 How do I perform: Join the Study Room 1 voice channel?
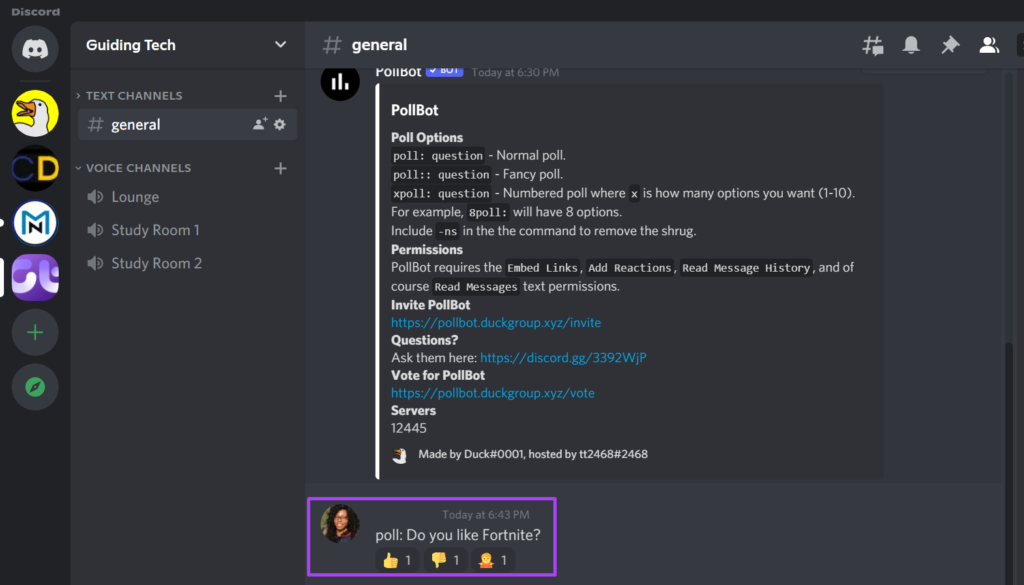click(x=187, y=230)
